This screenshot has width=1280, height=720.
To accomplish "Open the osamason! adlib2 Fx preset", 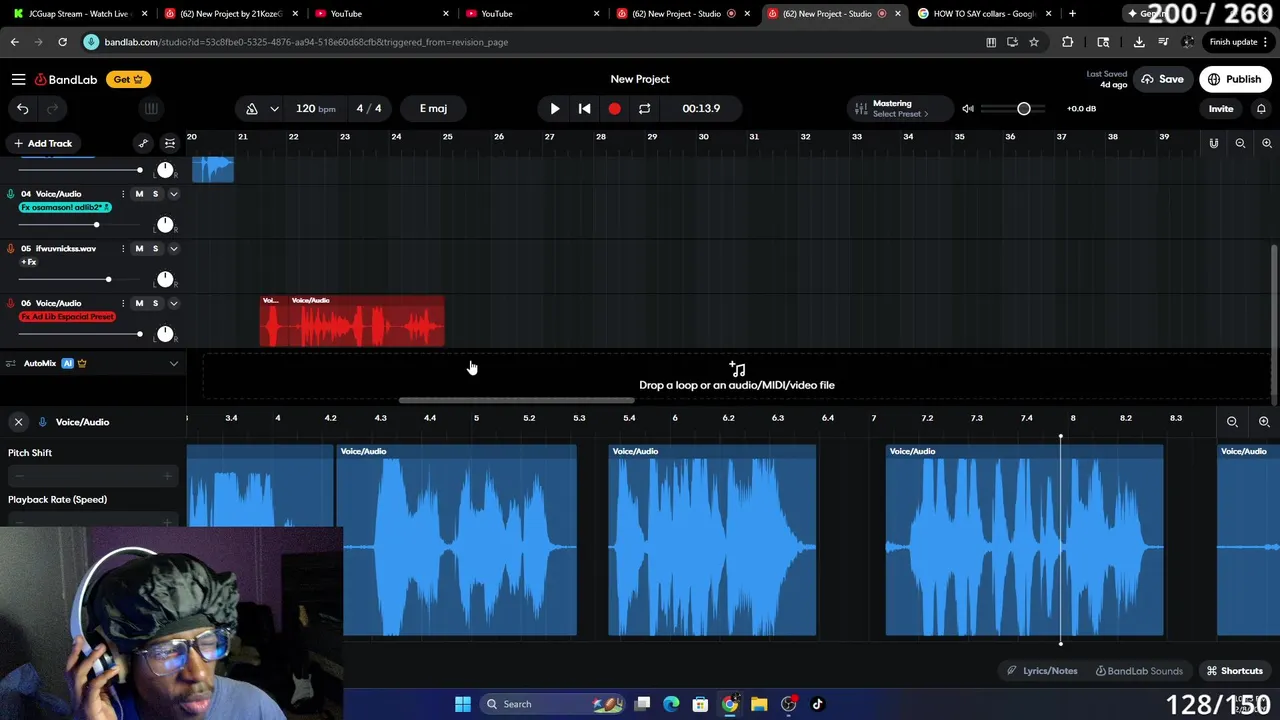I will coord(65,207).
